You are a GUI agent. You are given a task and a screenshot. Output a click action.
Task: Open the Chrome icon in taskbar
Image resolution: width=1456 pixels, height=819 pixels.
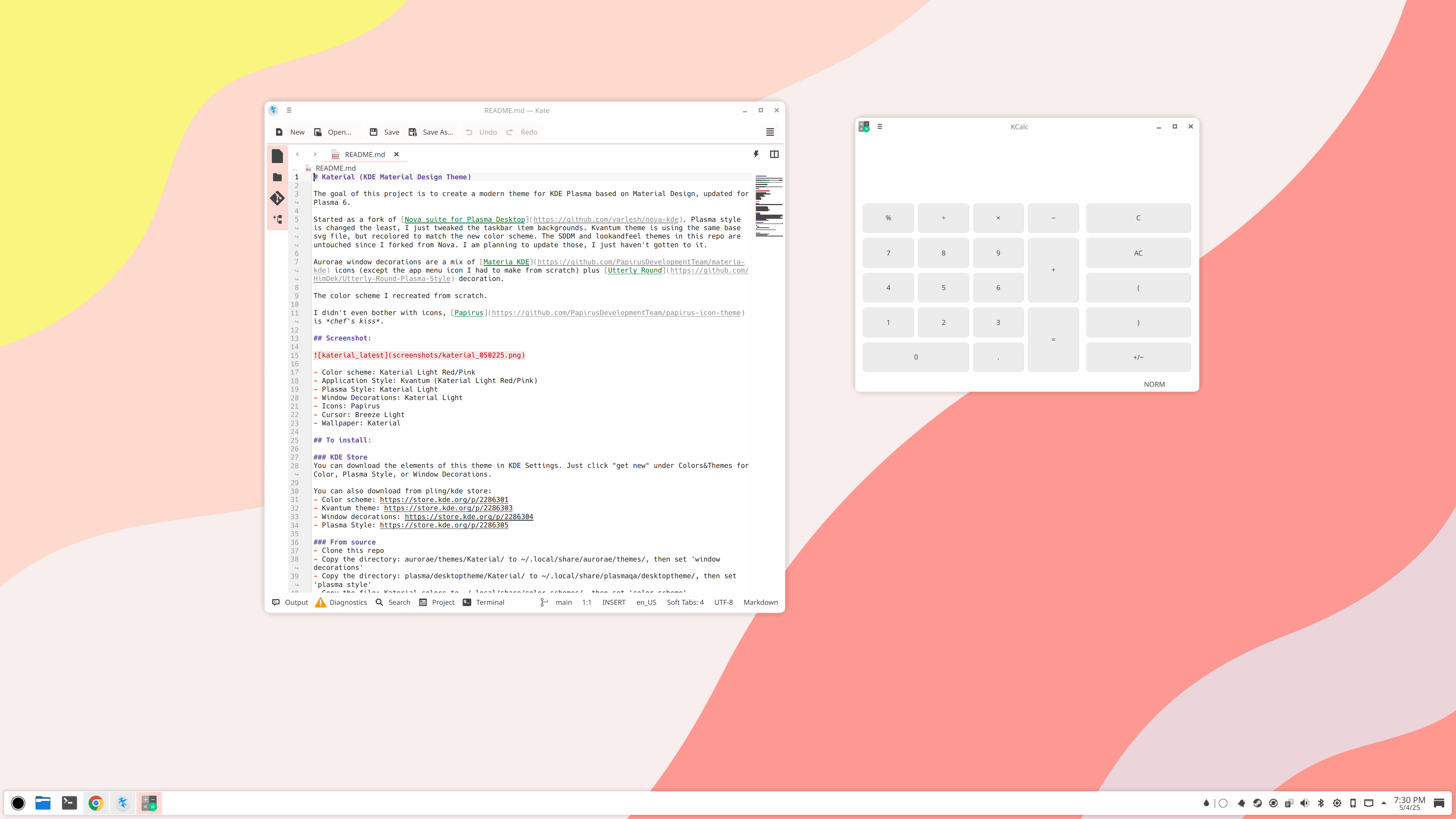(x=96, y=803)
